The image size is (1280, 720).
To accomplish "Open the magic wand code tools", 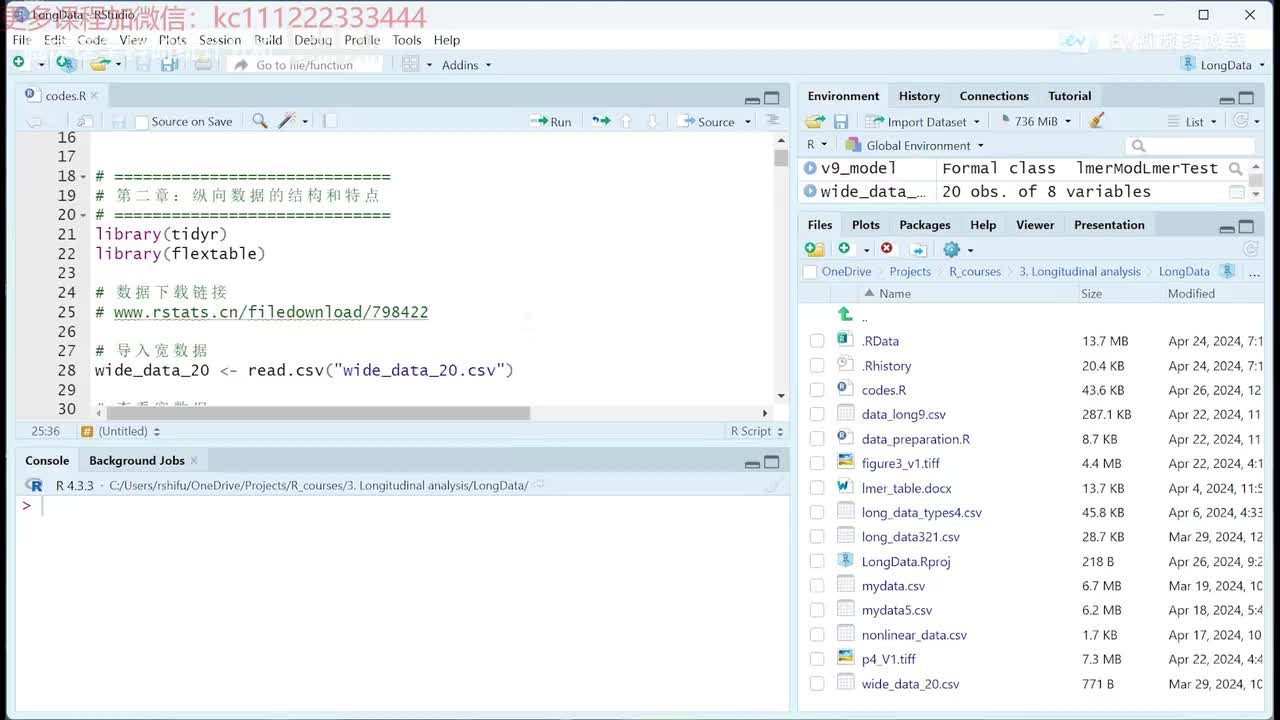I will coord(287,121).
